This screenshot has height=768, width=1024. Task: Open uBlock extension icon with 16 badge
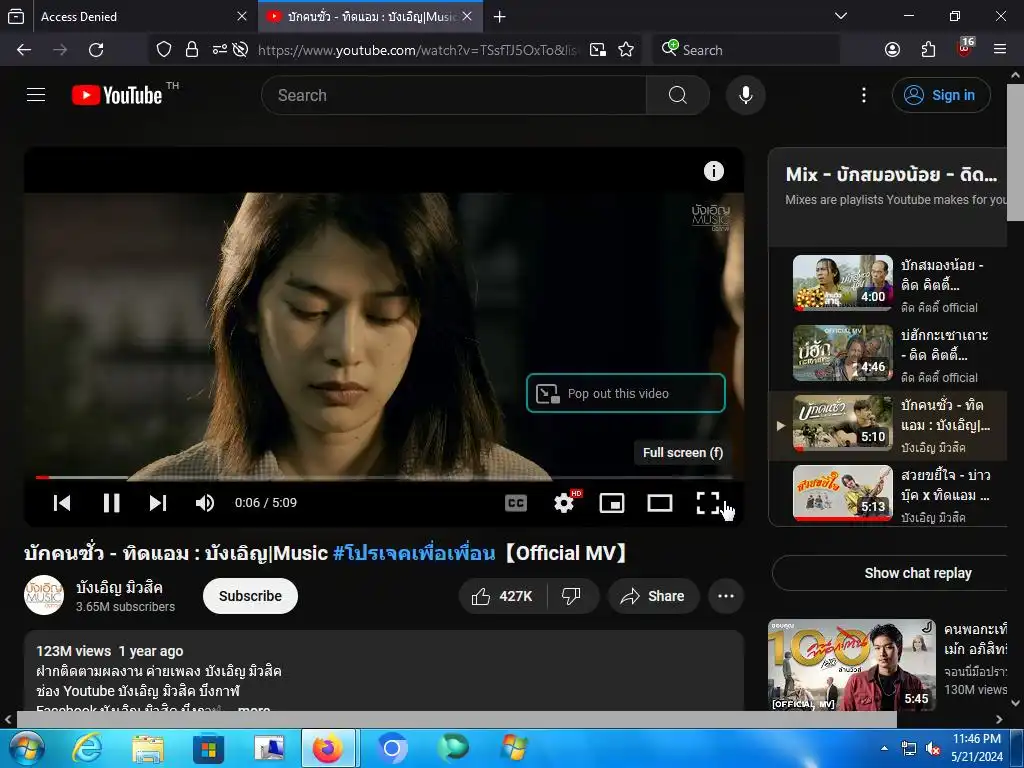point(965,48)
